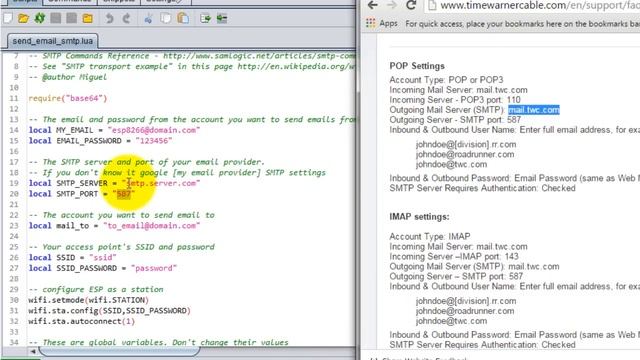Click wifi.setmode(wifi.STATION) on line 30
640x360 pixels.
coord(89,300)
